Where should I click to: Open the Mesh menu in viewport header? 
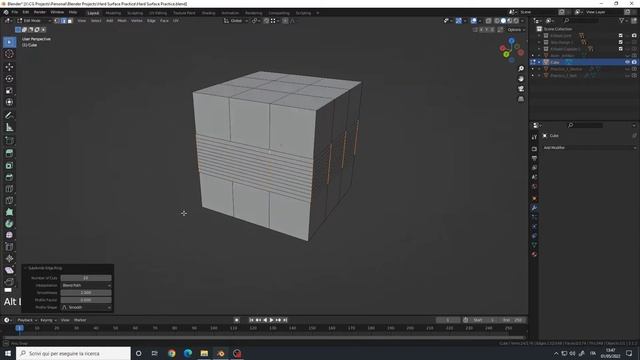pos(122,20)
